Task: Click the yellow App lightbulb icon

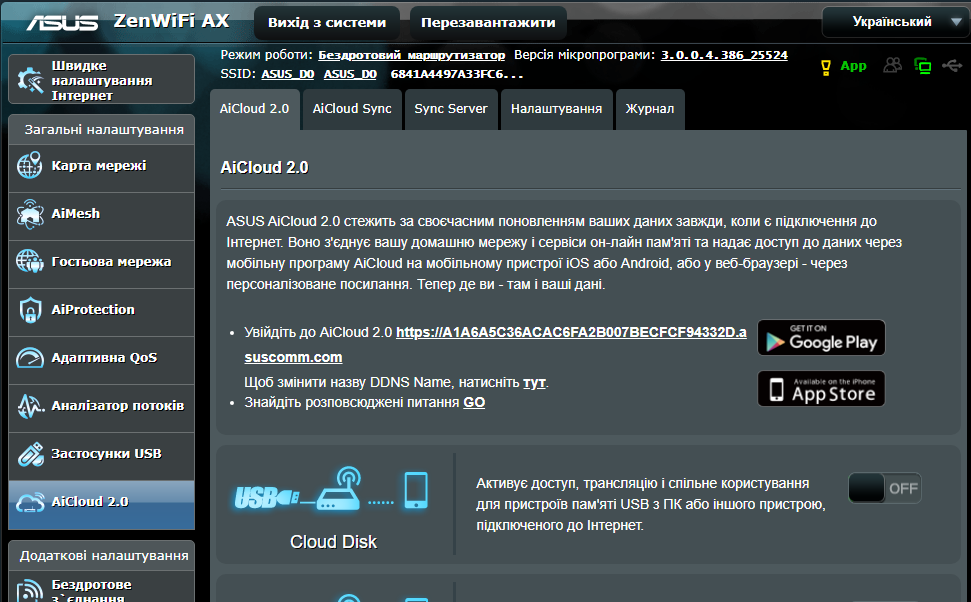Action: coord(825,67)
